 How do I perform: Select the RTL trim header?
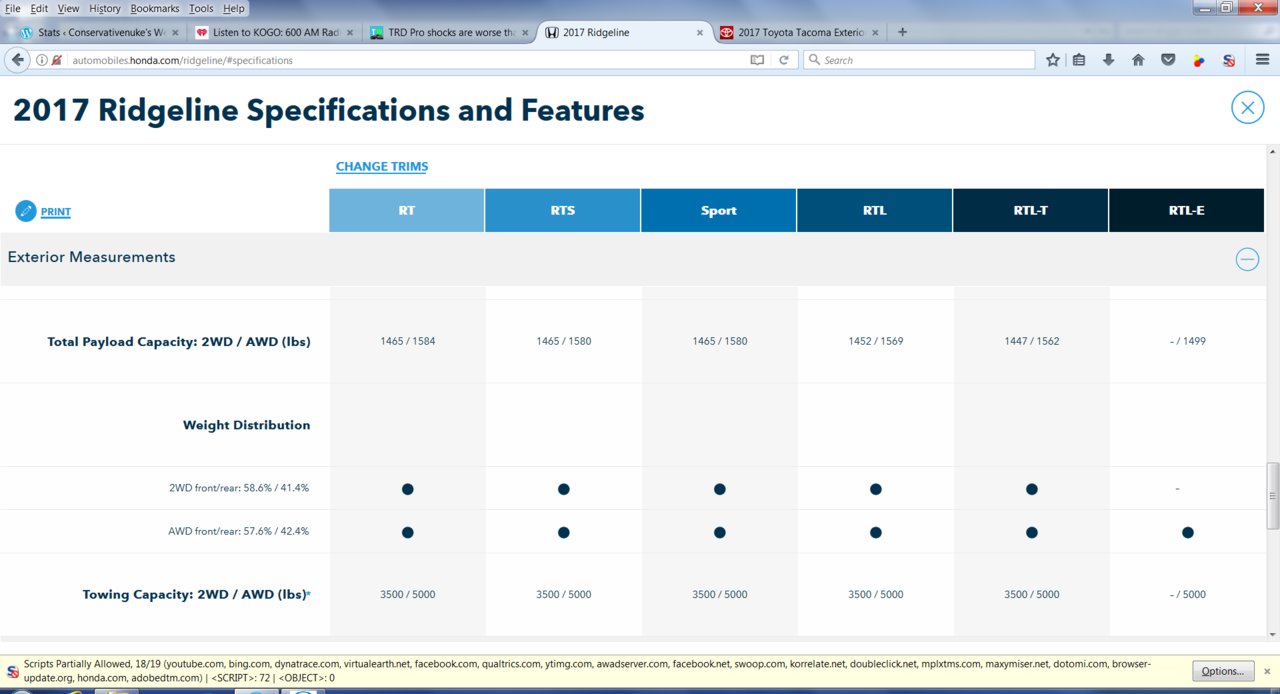[875, 210]
